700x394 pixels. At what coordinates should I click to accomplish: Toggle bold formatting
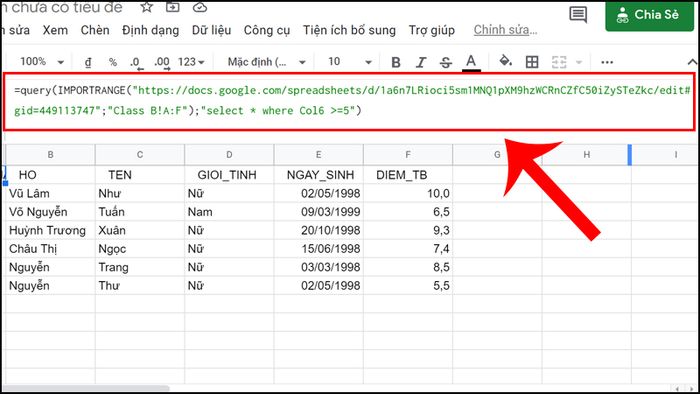[396, 62]
